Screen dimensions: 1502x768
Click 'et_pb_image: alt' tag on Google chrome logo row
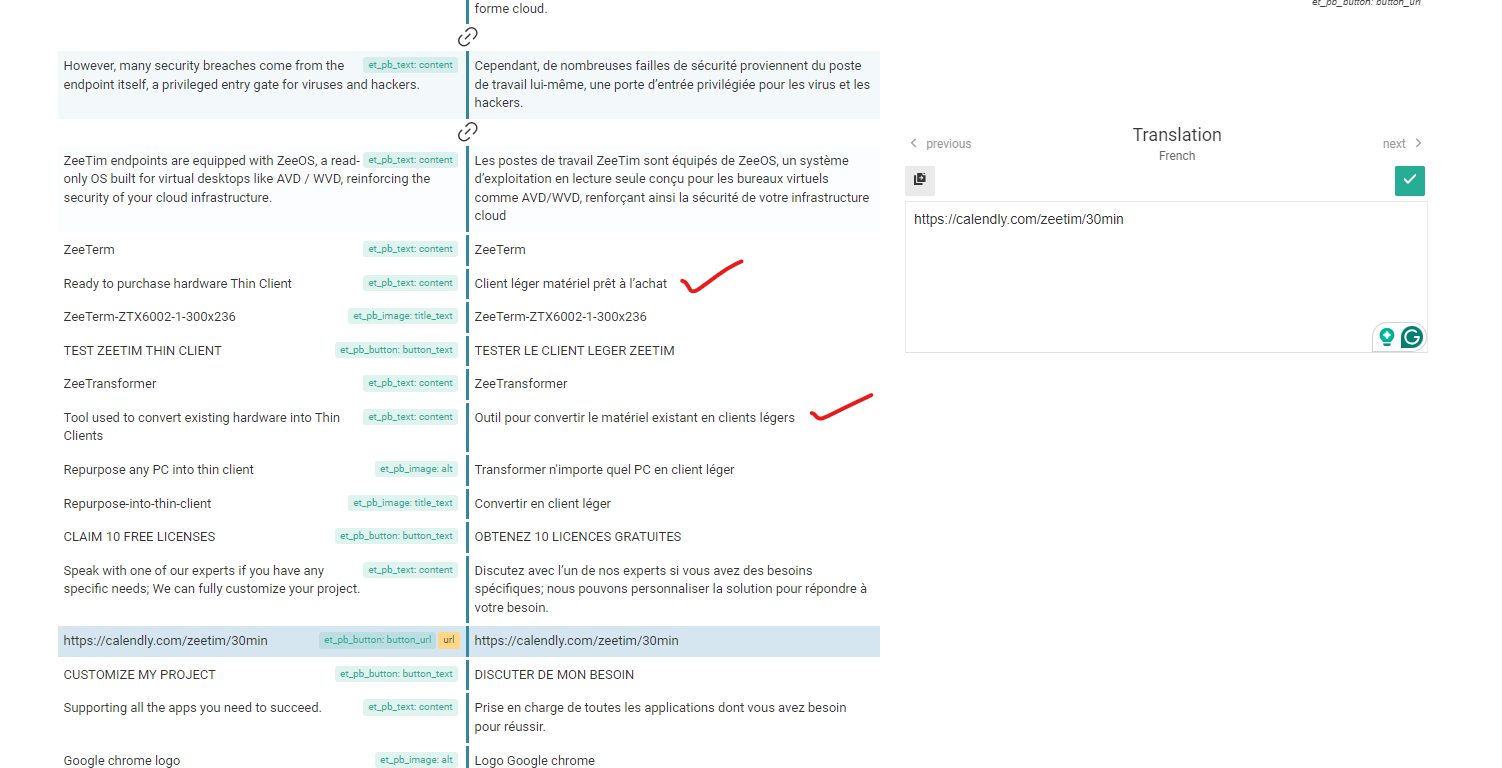(416, 760)
